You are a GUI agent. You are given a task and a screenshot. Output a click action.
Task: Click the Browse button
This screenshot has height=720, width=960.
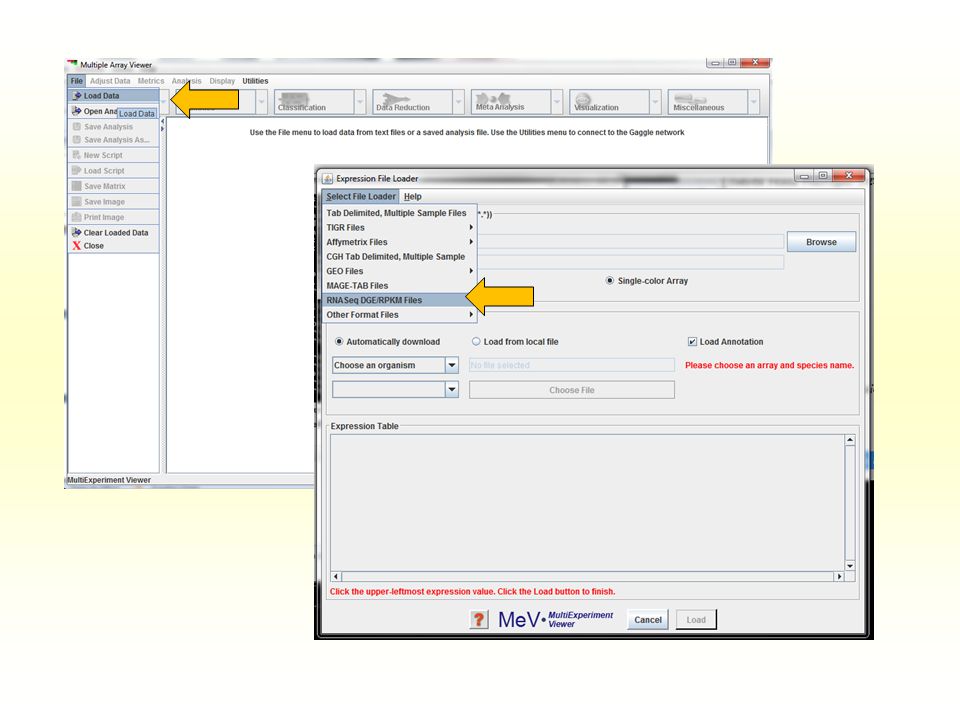(821, 242)
